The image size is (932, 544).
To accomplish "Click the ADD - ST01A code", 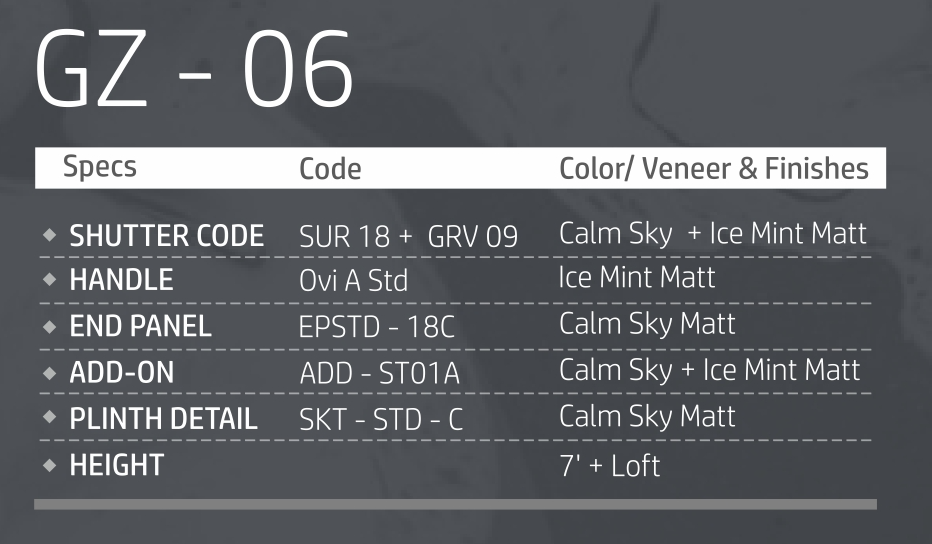I will (380, 373).
